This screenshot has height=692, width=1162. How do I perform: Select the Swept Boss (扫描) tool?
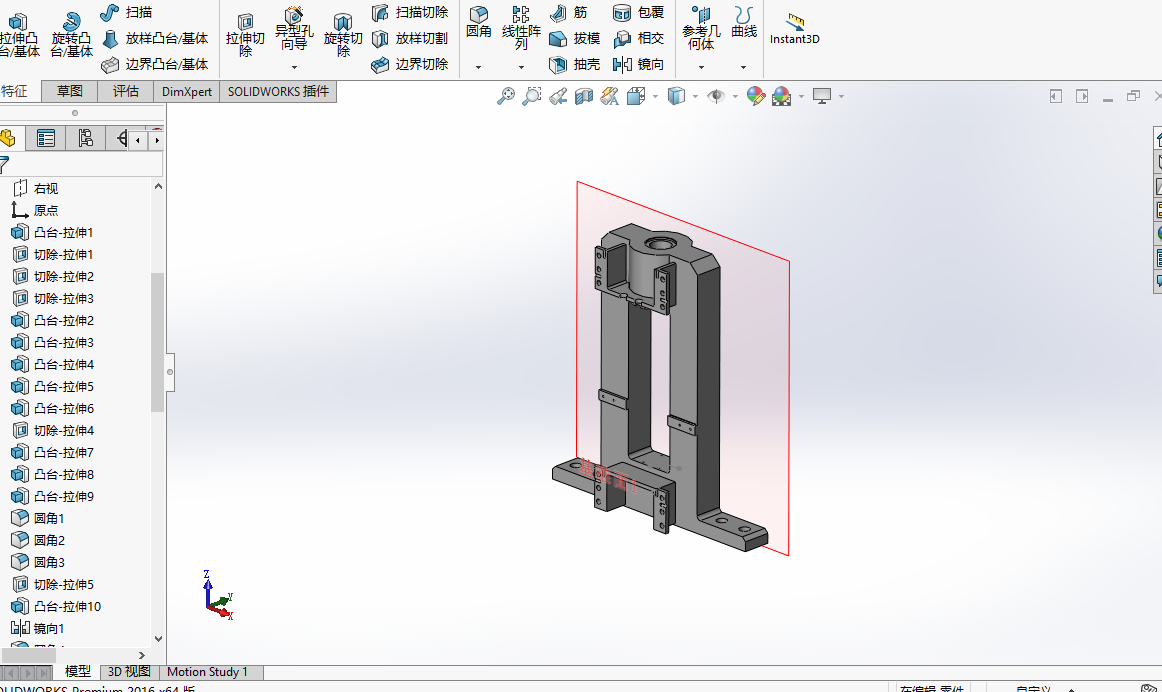coord(126,13)
